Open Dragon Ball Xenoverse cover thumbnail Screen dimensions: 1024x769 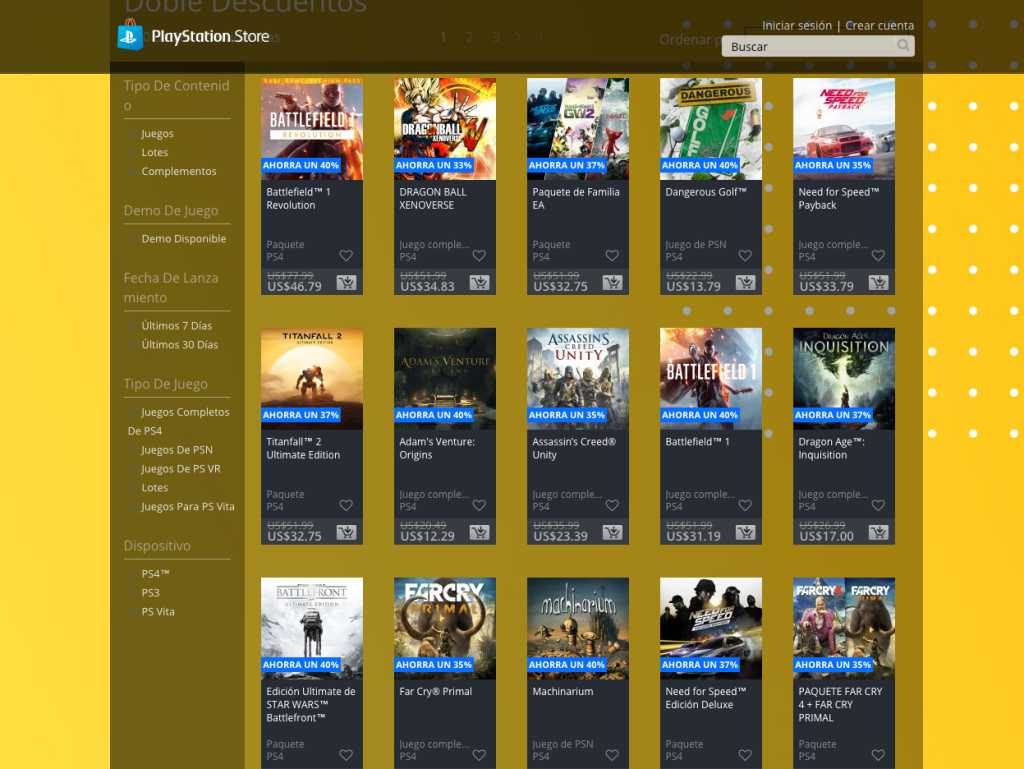[445, 129]
